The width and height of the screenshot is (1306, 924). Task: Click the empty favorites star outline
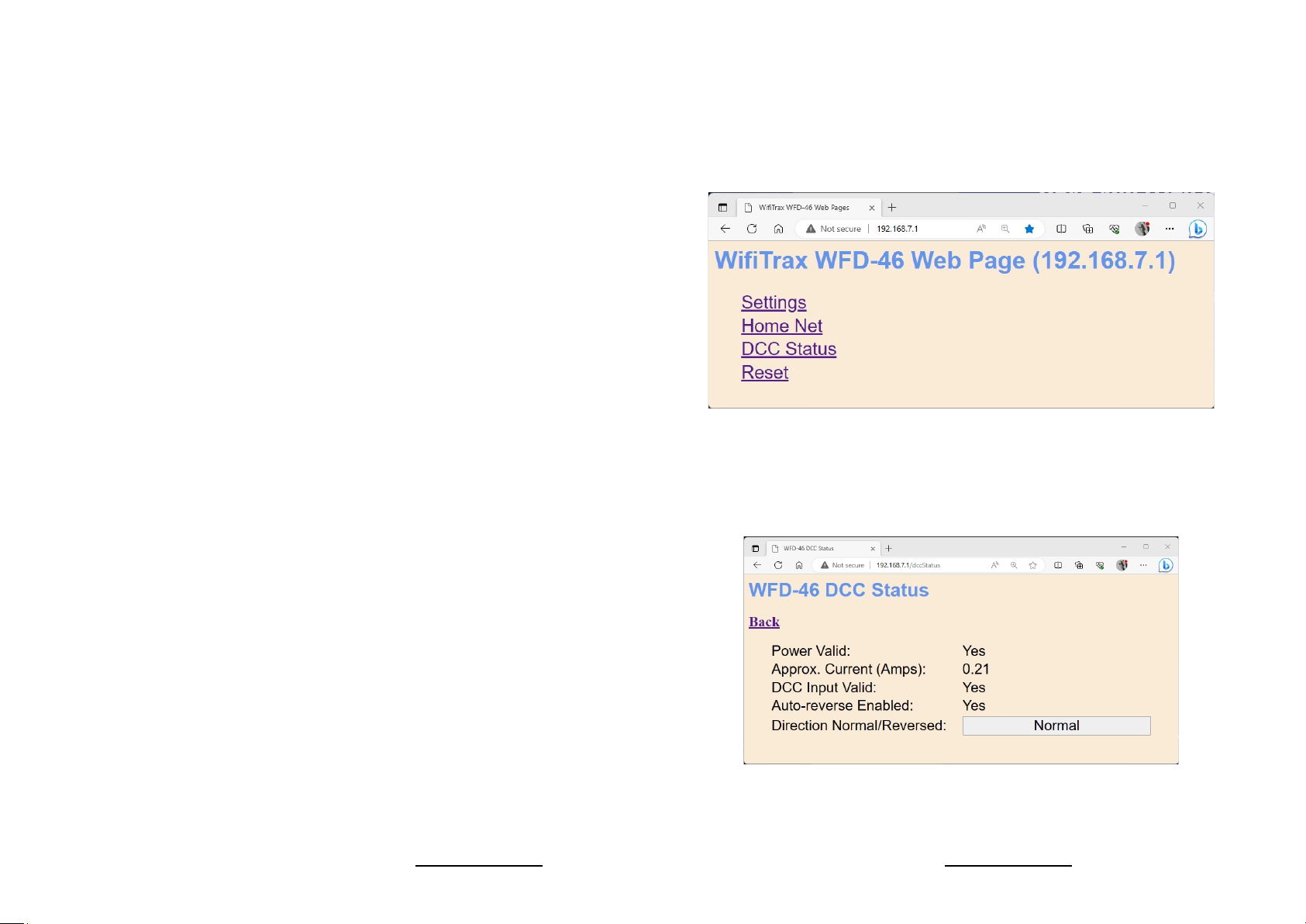coord(1033,565)
